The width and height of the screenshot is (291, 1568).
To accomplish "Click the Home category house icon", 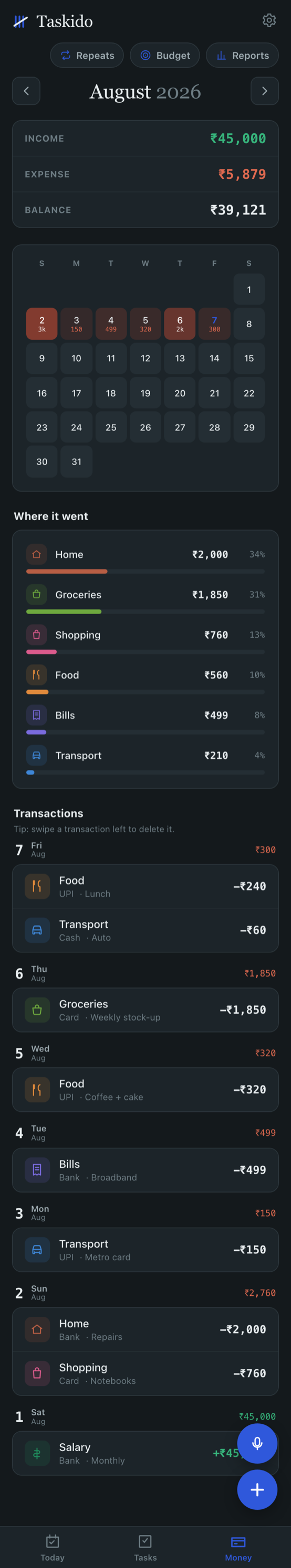I will pyautogui.click(x=37, y=554).
